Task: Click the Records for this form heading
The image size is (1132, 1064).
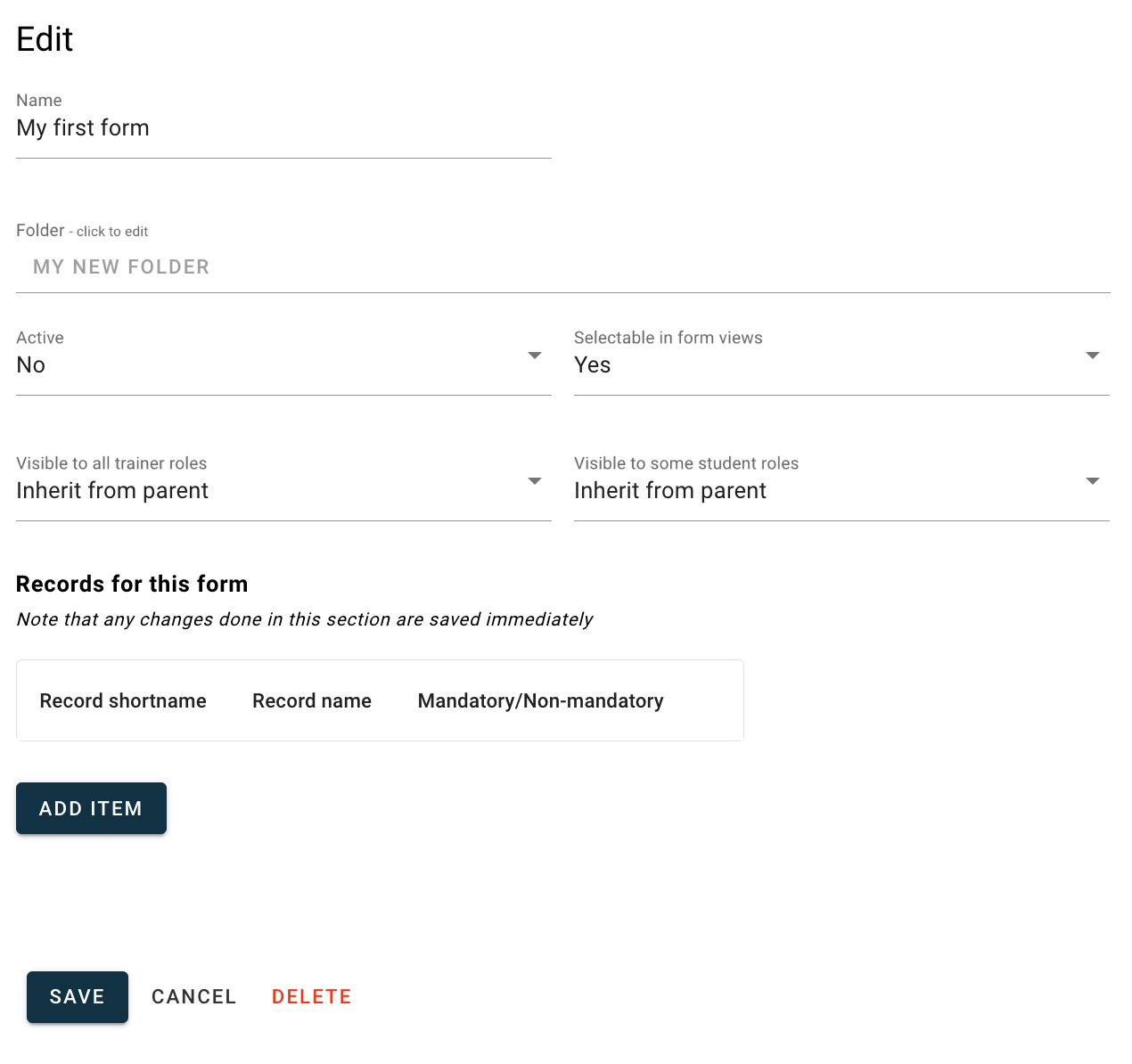Action: pos(132,585)
